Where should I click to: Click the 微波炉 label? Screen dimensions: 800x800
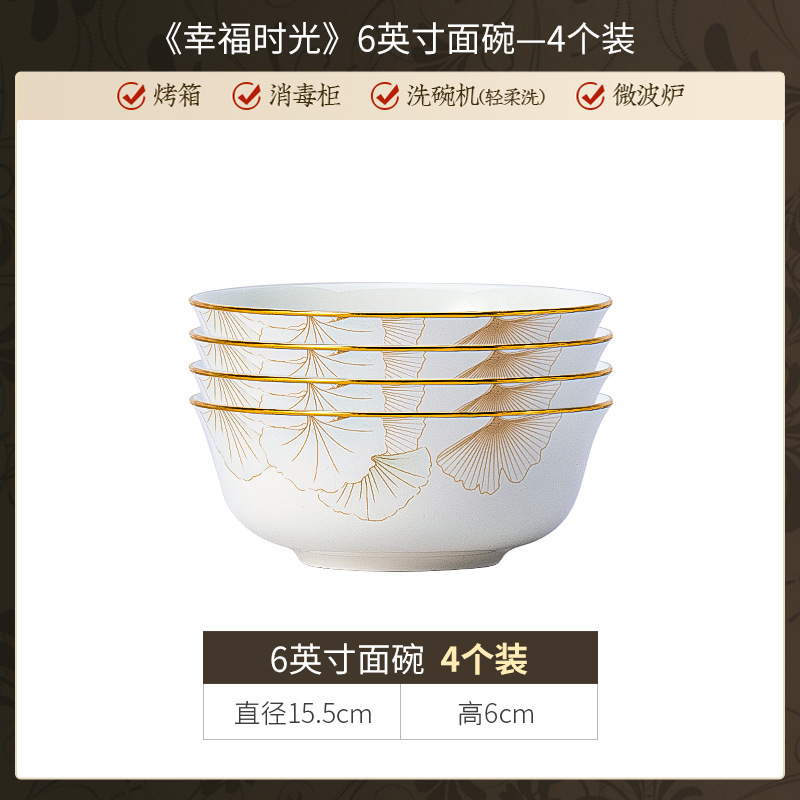[x=648, y=95]
